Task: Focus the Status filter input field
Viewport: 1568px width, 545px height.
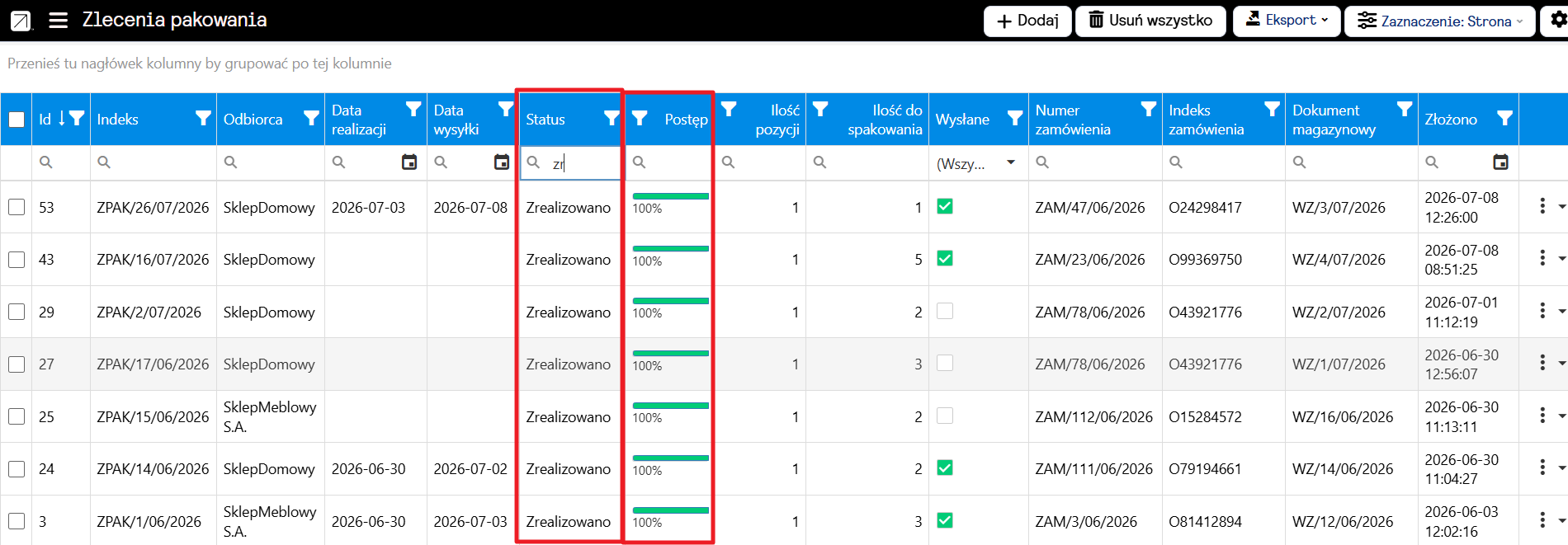Action: (570, 163)
